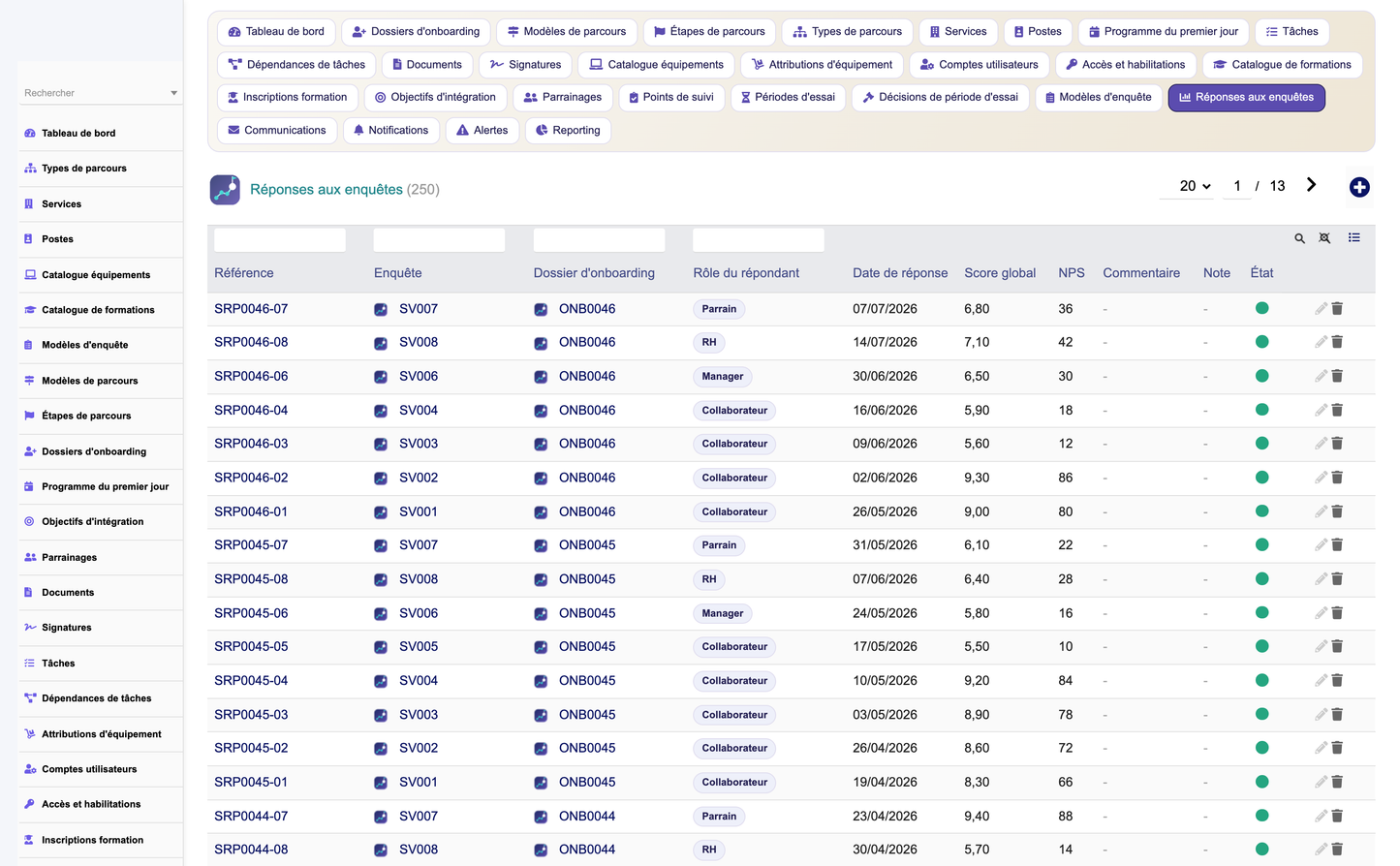Click the Référence filter input field
The width and height of the screenshot is (1400, 866).
pos(280,240)
